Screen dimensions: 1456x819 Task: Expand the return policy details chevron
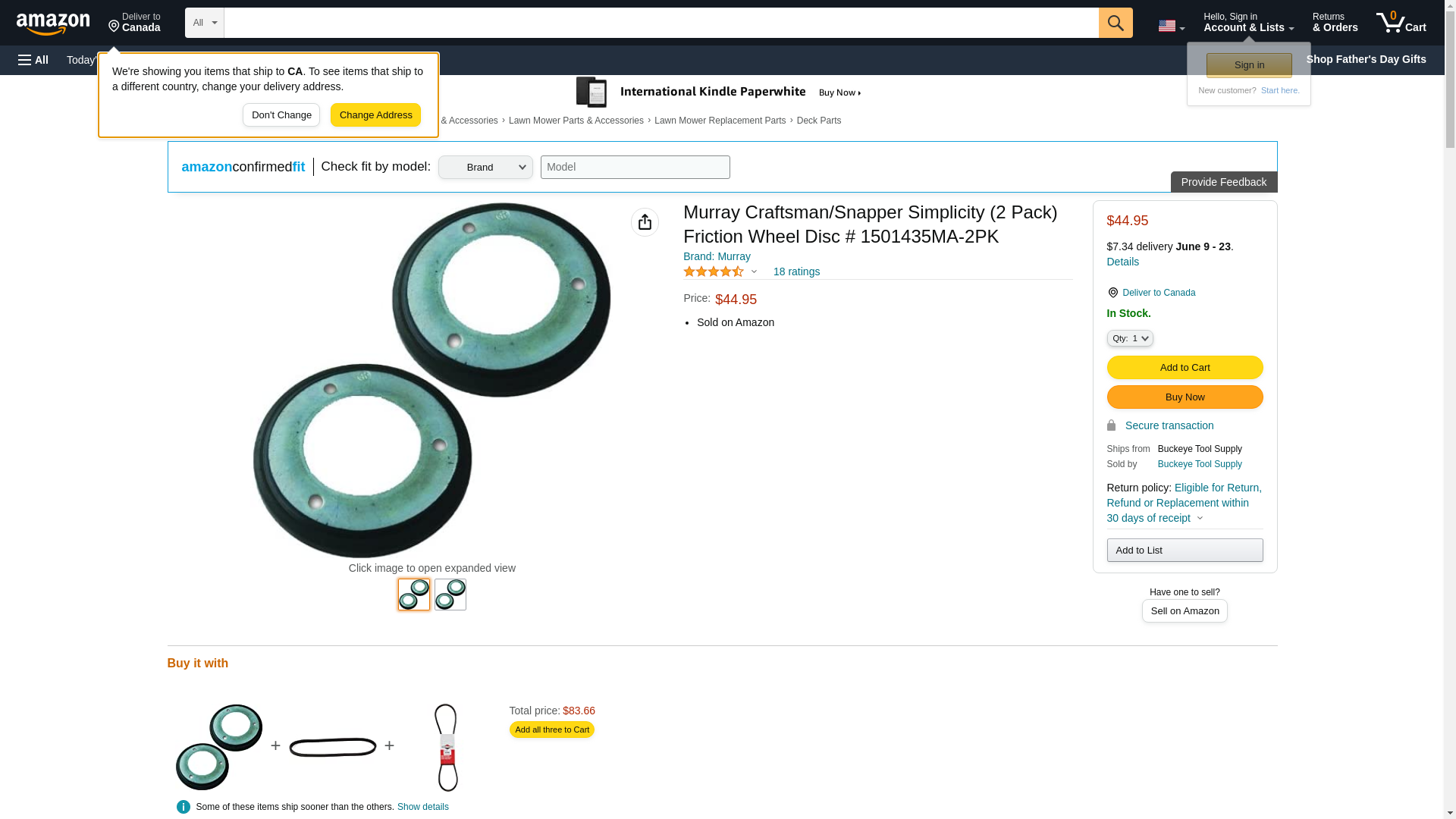(x=1200, y=519)
